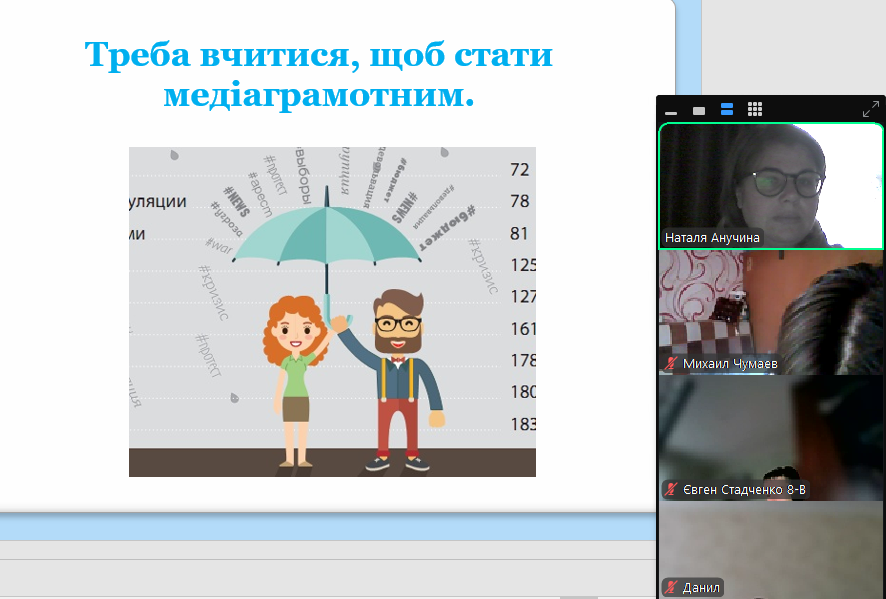
Task: Click the slide title "Треба вчитися, щоб стати медіаграмотним"
Action: pos(319,75)
